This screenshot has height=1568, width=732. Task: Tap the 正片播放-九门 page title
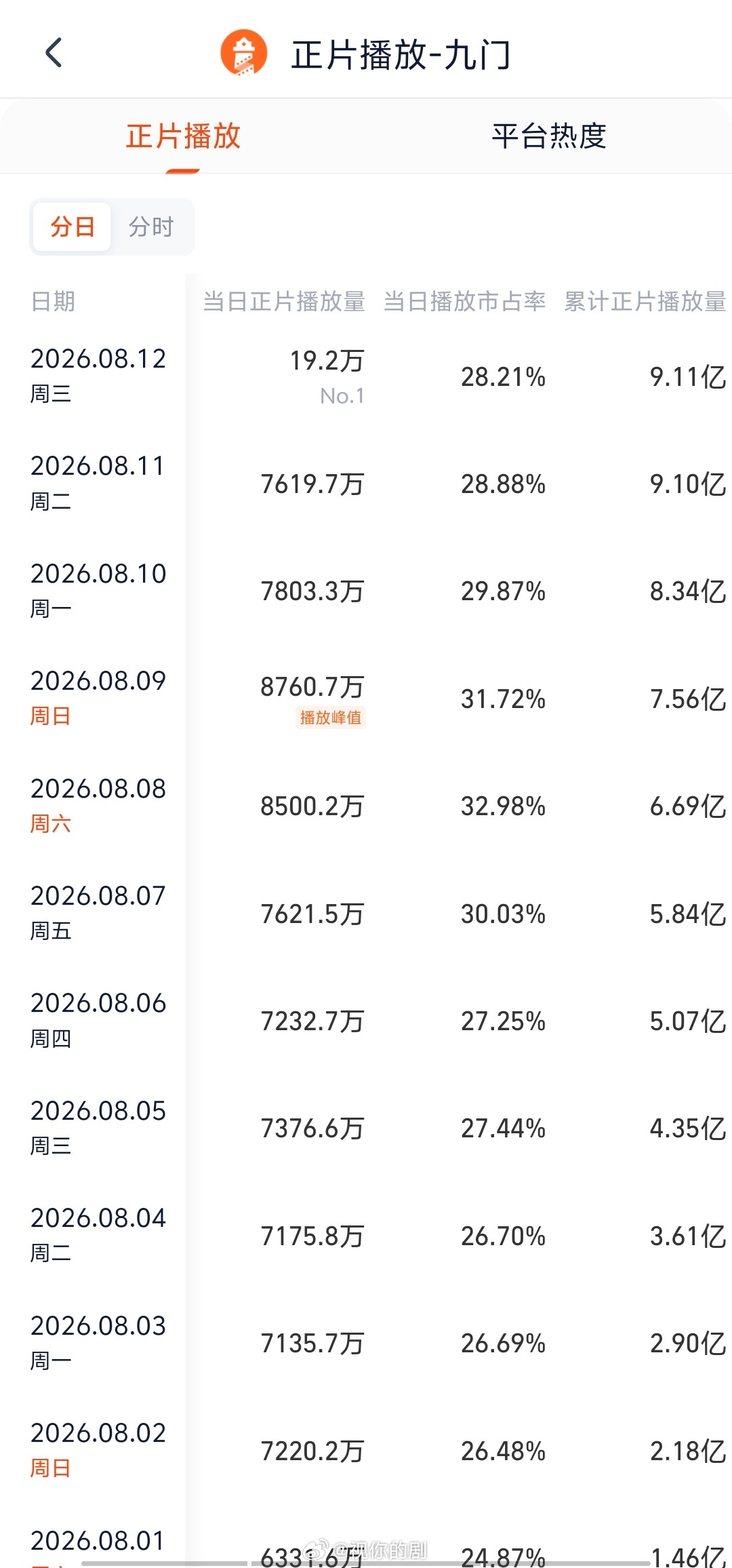coord(401,54)
